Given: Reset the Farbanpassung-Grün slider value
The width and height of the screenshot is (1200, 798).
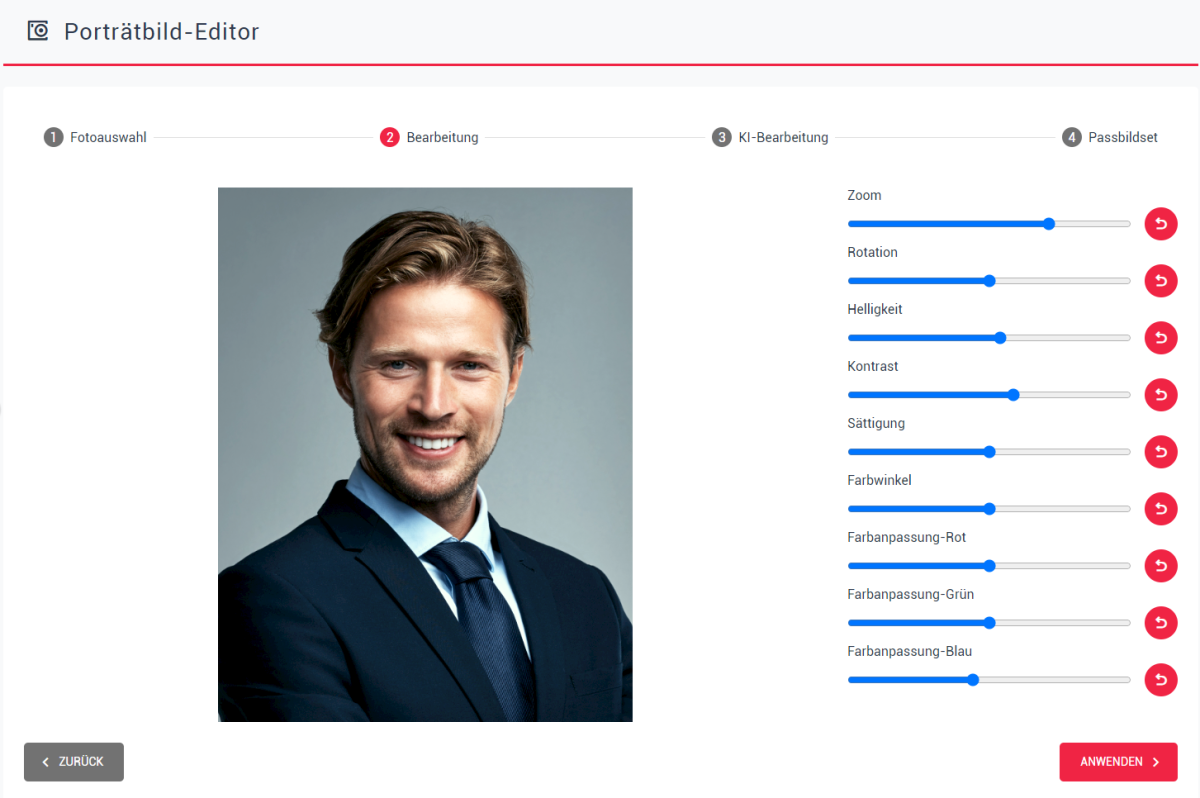Looking at the screenshot, I should pyautogui.click(x=1161, y=623).
